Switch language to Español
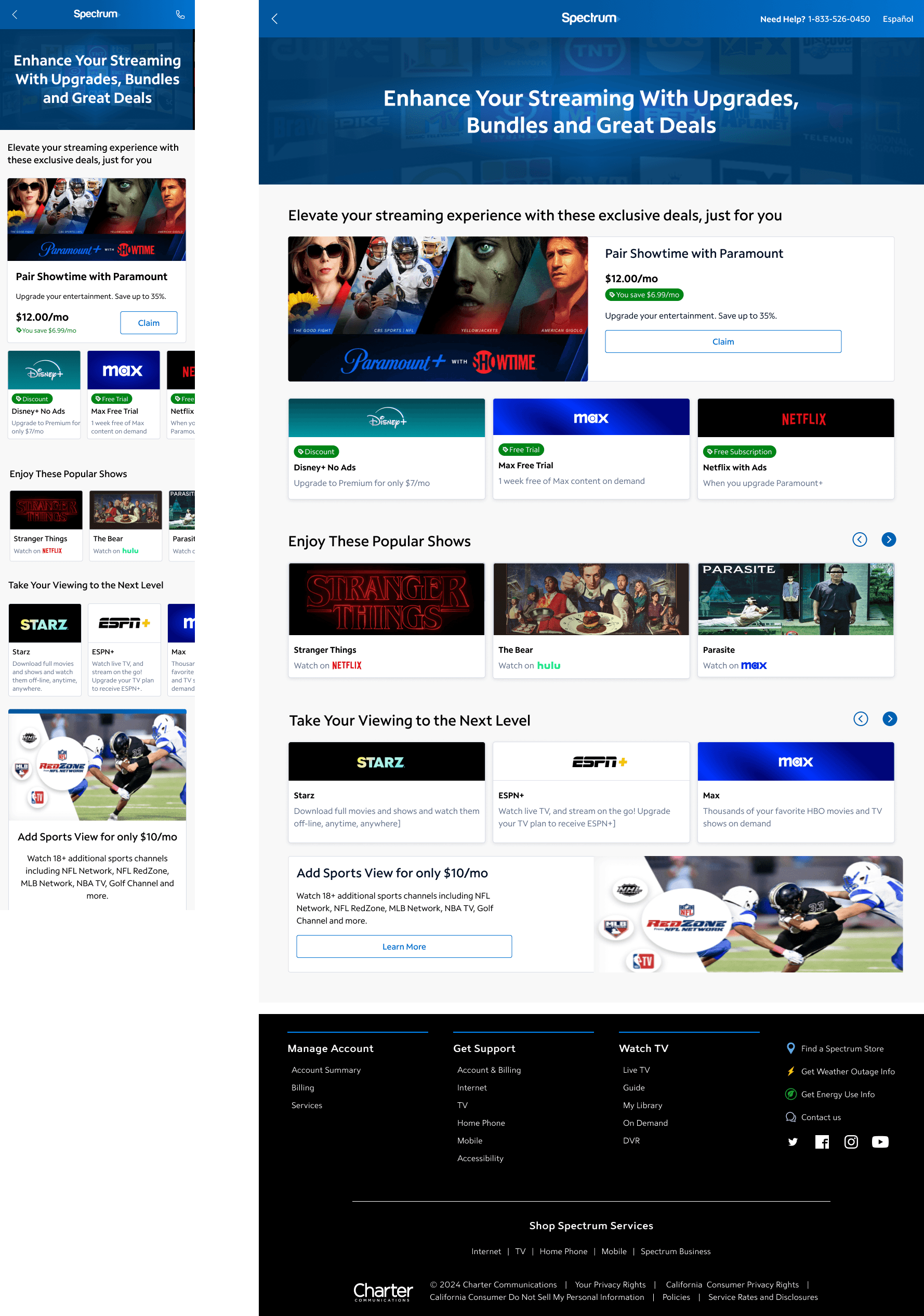Image resolution: width=924 pixels, height=1316 pixels. [x=897, y=19]
